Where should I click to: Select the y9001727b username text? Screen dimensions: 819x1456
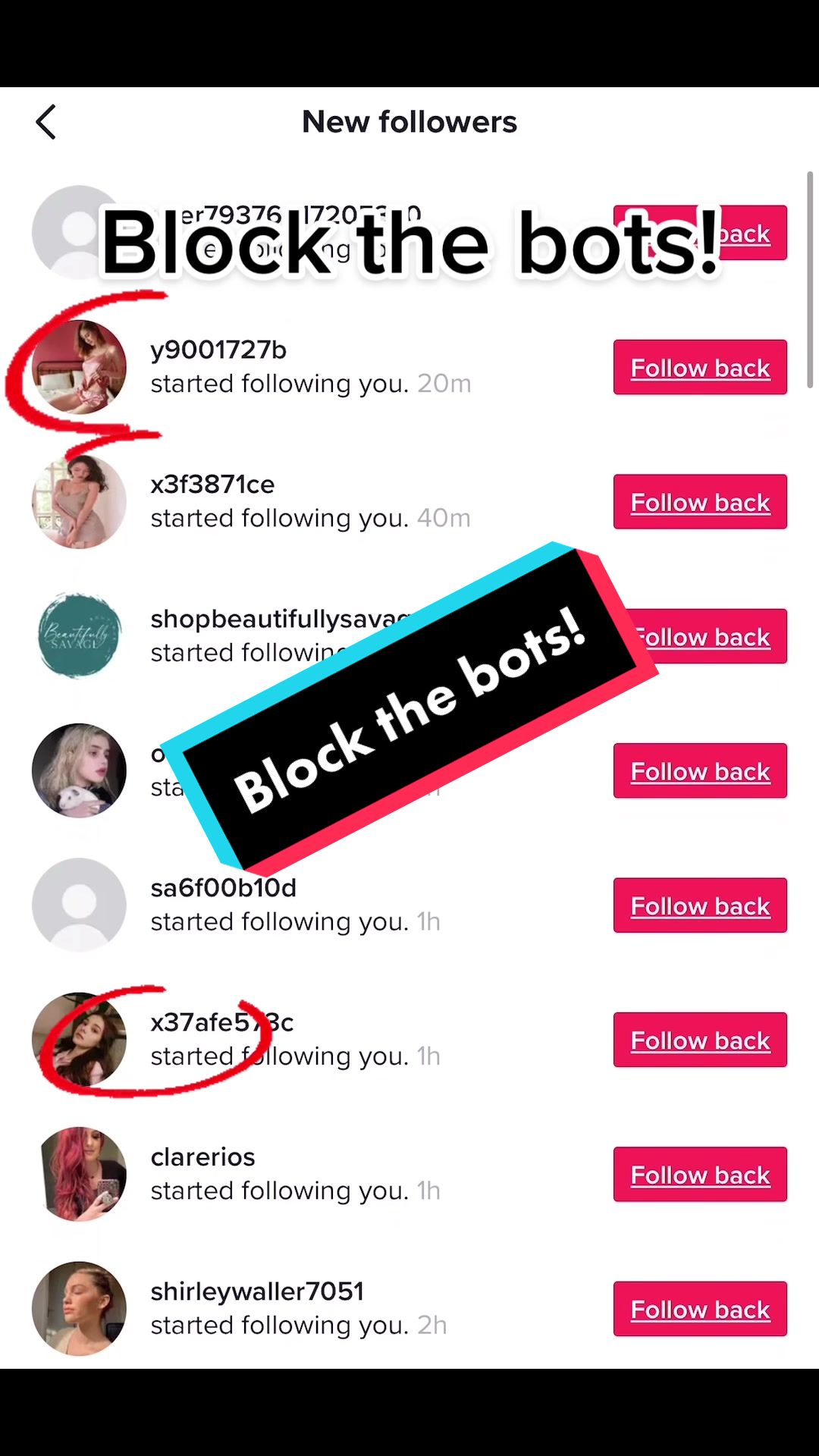pyautogui.click(x=218, y=350)
